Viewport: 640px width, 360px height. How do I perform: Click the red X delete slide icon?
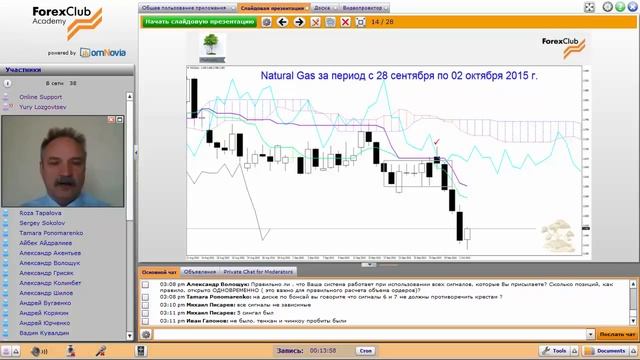click(345, 22)
